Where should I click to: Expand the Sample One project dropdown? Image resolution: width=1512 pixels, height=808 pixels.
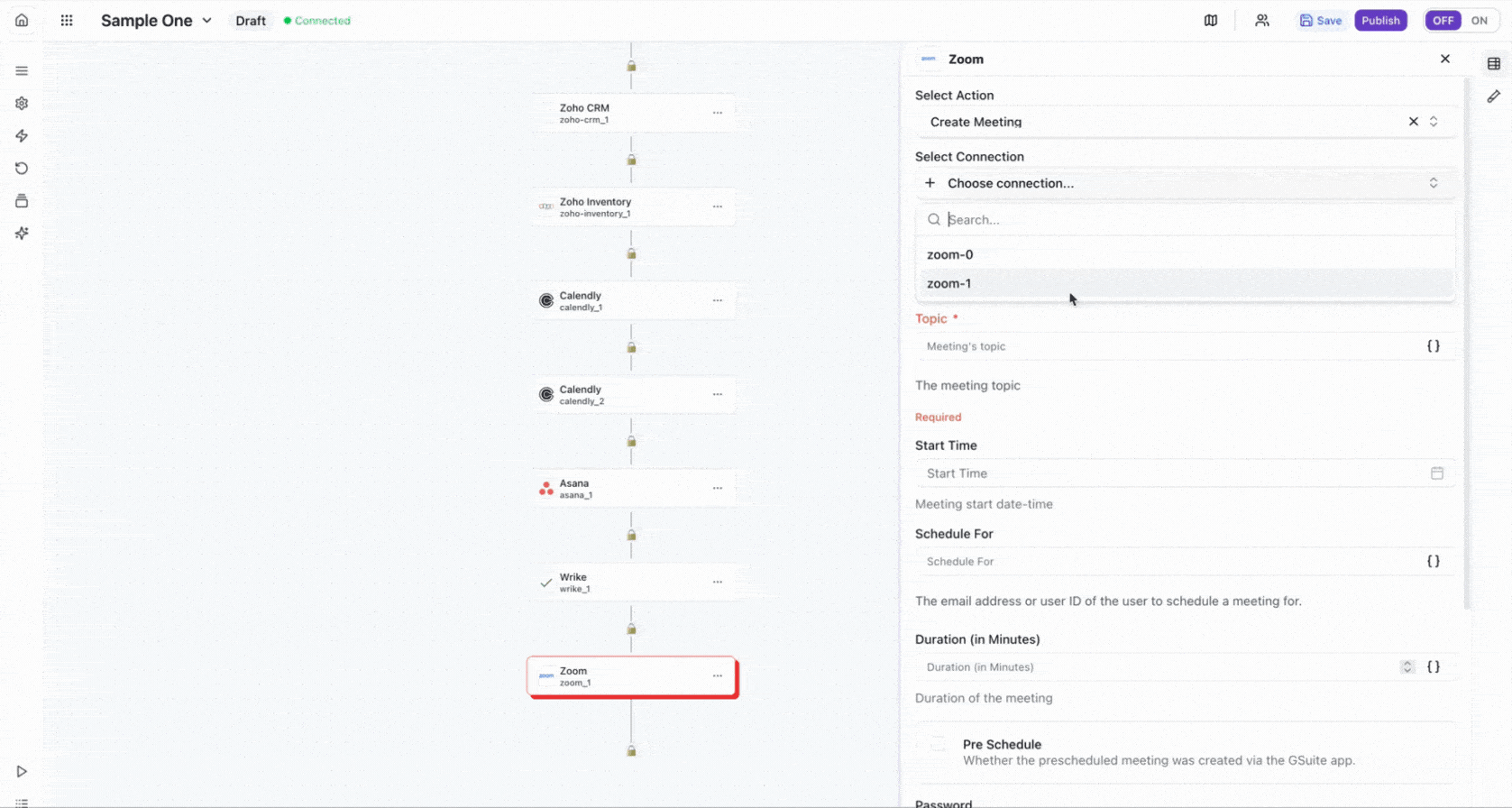coord(206,20)
